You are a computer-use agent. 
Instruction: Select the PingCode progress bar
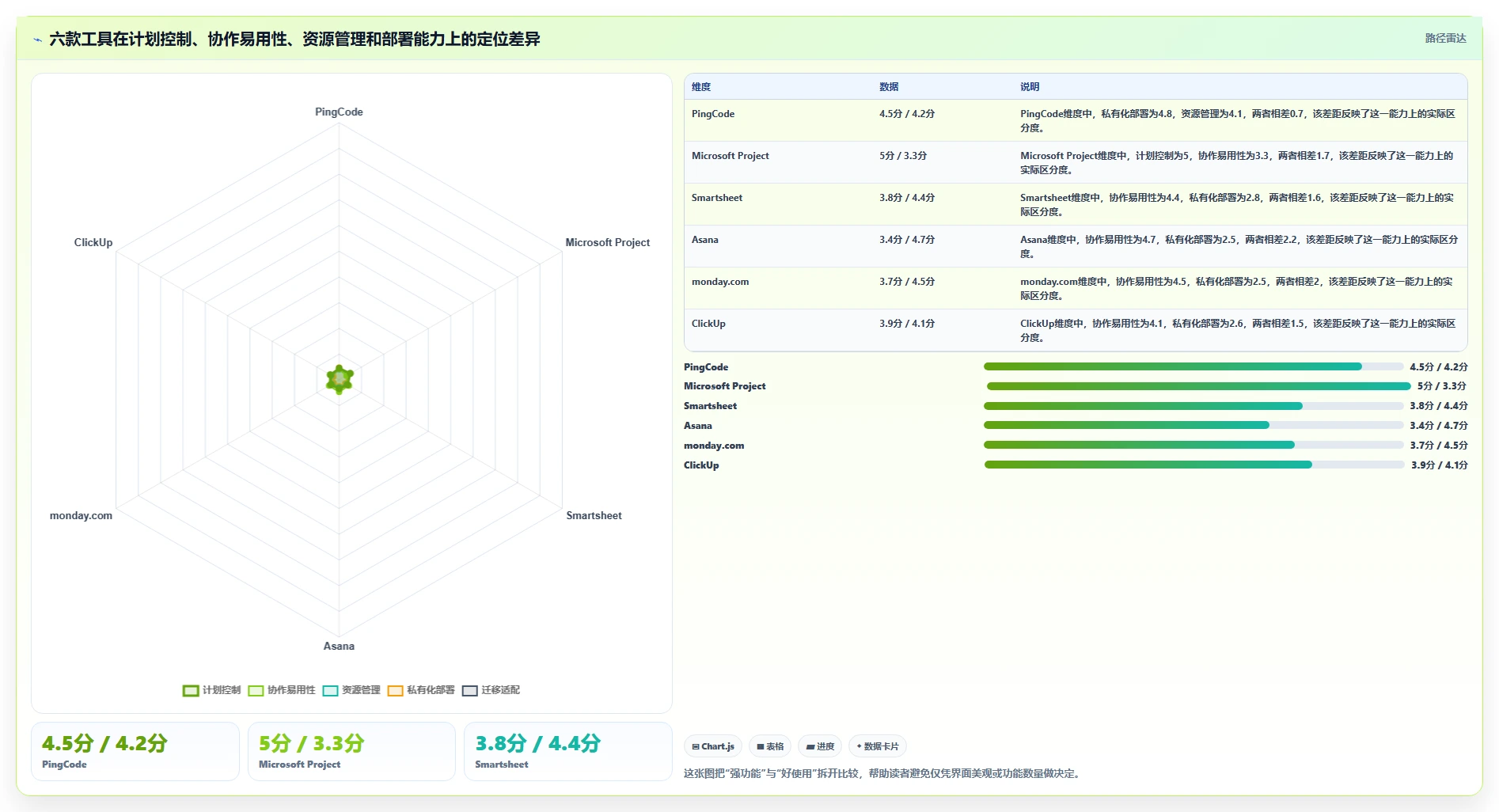pyautogui.click(x=1194, y=366)
